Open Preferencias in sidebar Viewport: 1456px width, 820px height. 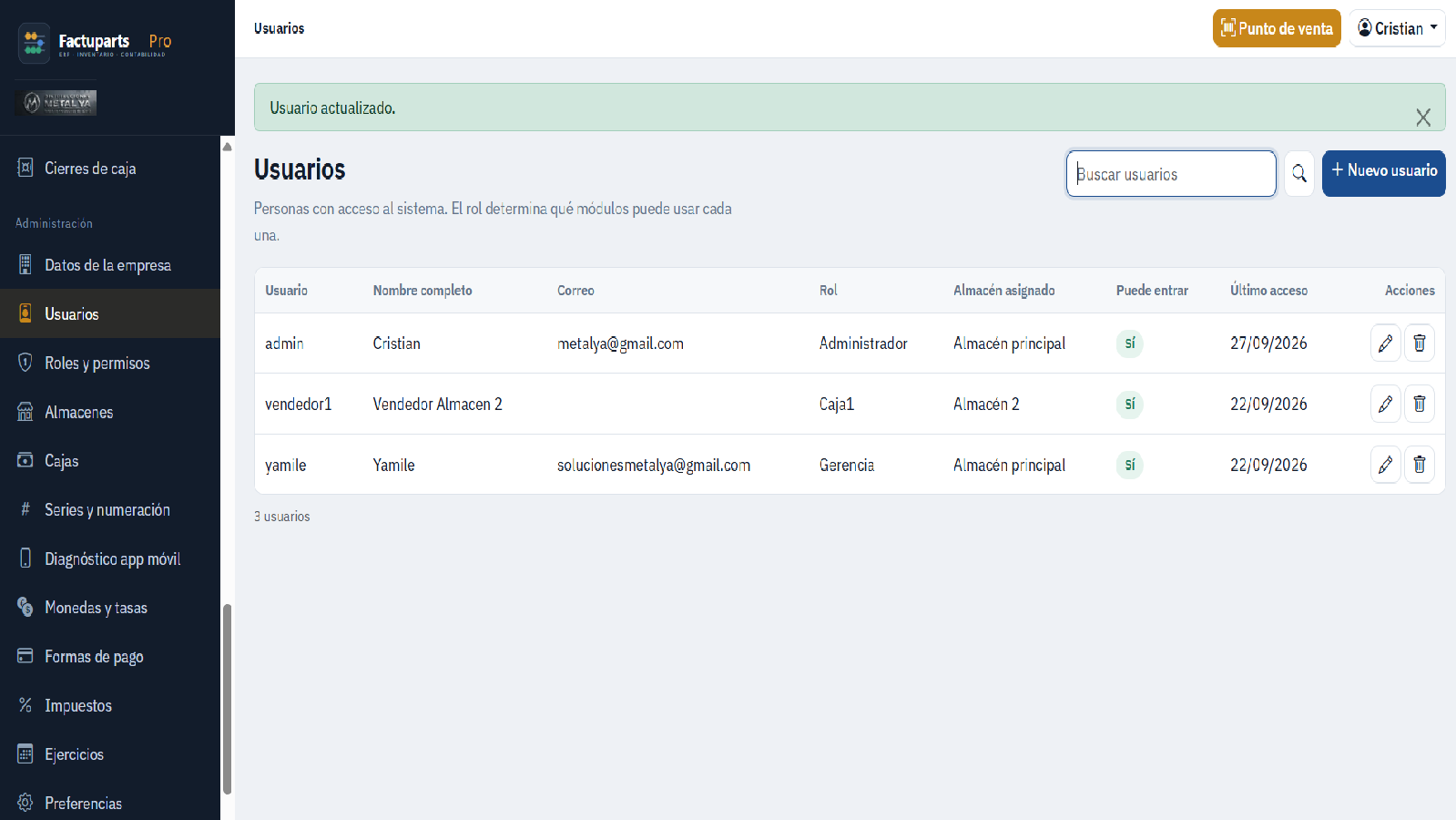tap(110, 803)
